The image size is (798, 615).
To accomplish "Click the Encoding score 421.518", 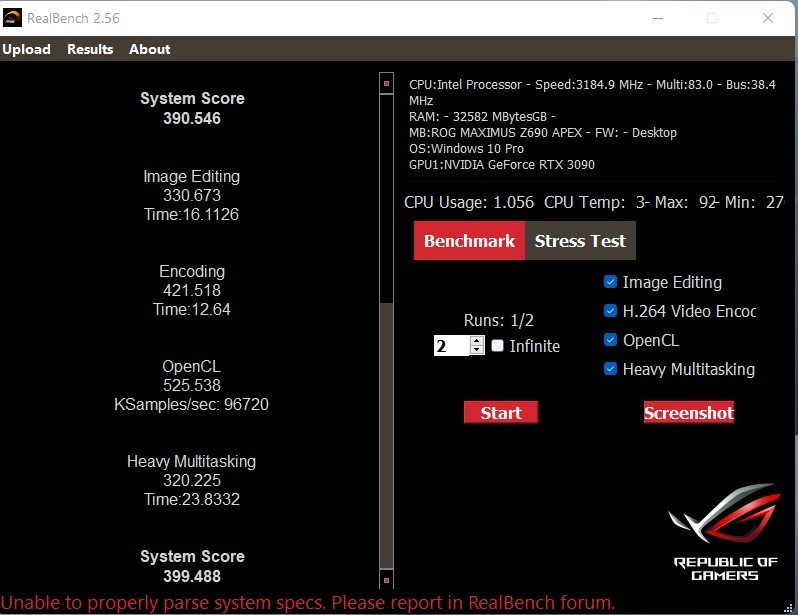I will pos(192,290).
